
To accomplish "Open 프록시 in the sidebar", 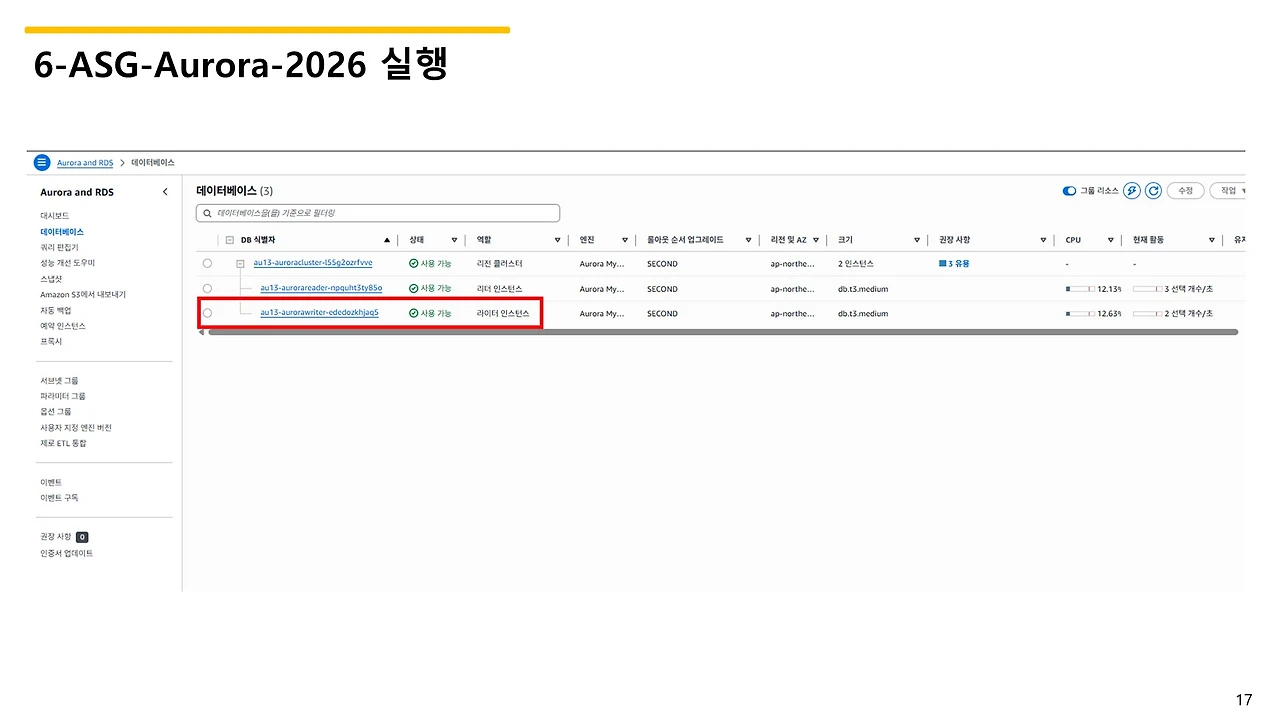I will point(51,341).
